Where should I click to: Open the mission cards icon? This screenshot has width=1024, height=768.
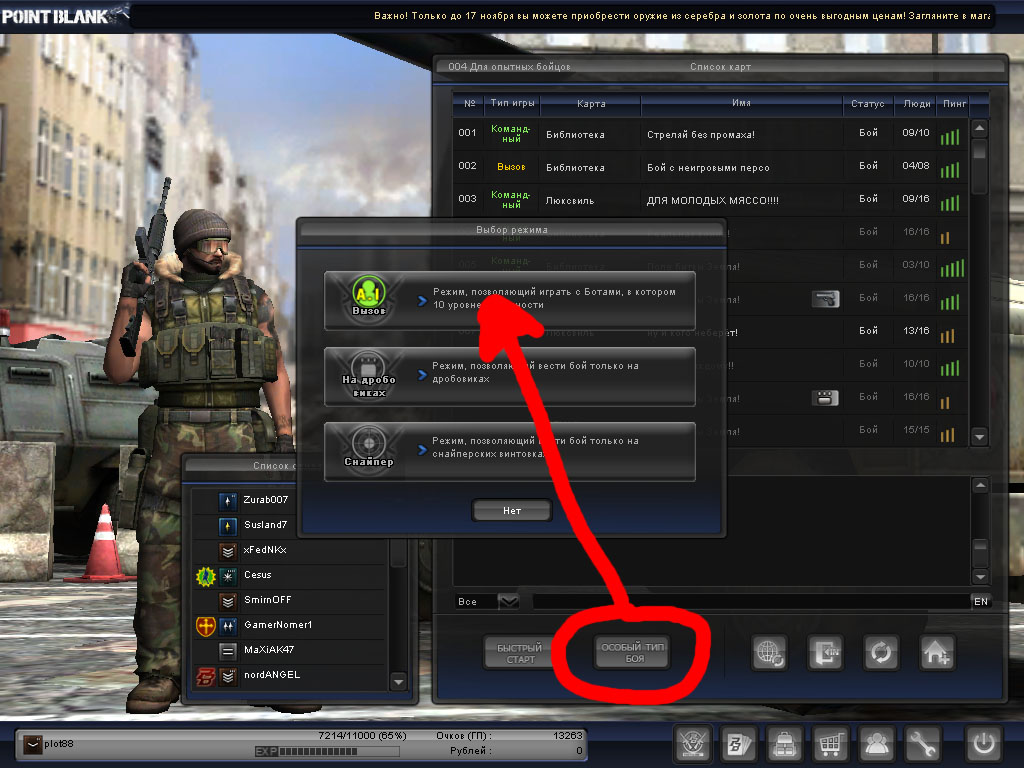click(739, 743)
